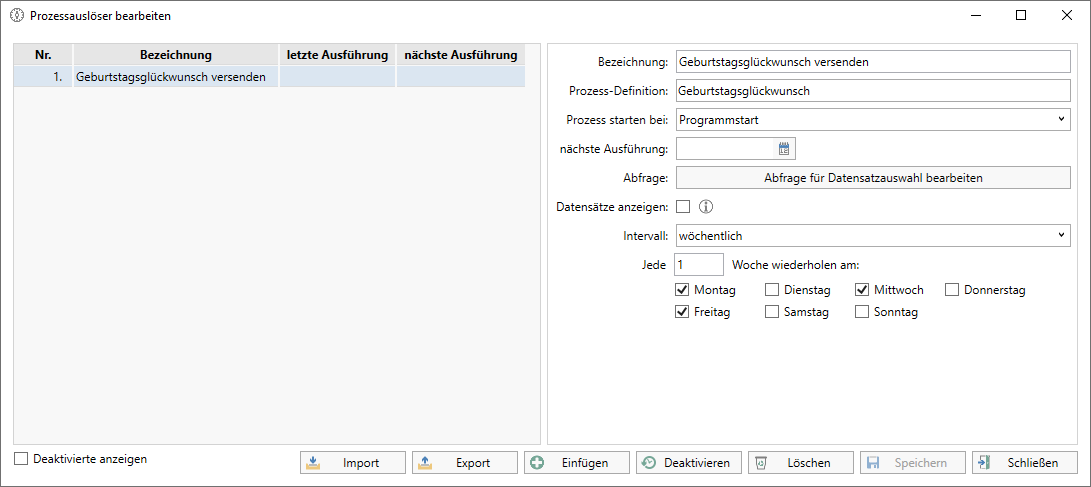Click the Prozess-Definition field

[873, 90]
